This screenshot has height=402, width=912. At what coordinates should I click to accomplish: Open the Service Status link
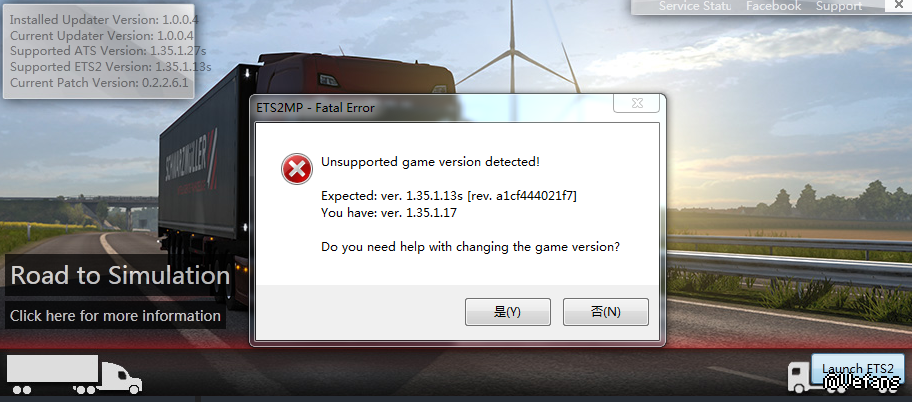point(694,6)
